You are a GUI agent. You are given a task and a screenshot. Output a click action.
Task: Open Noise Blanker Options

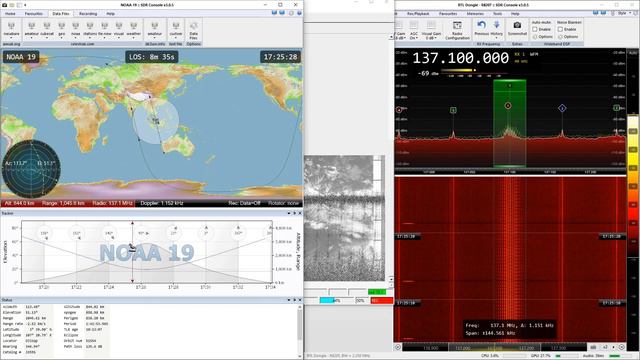[568, 37]
